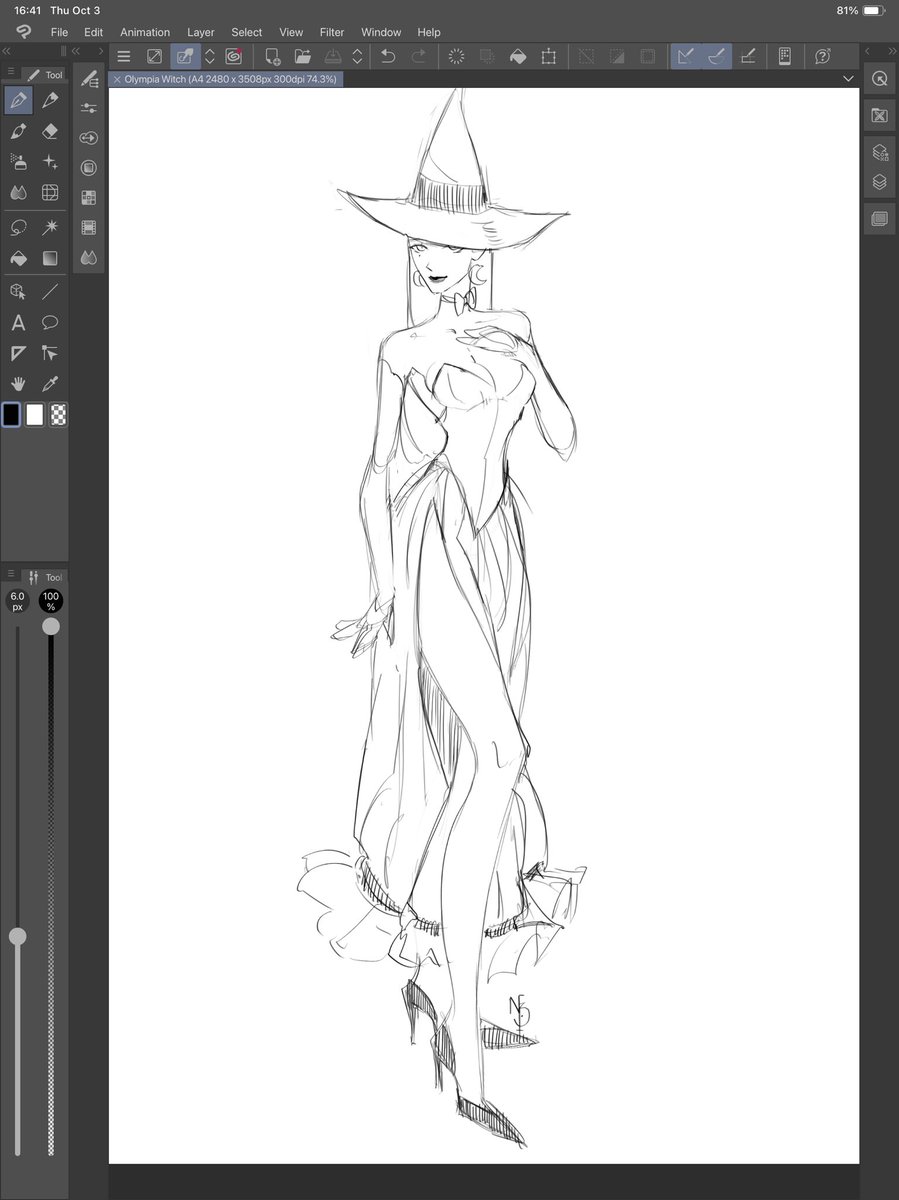Image resolution: width=899 pixels, height=1200 pixels.
Task: Open the Edit menu
Action: click(x=94, y=32)
